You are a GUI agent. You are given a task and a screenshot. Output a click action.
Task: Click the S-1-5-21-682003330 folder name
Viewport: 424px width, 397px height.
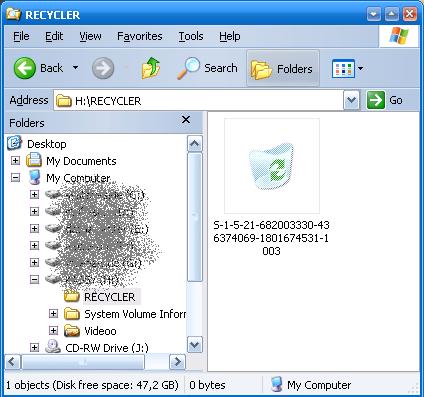(271, 238)
